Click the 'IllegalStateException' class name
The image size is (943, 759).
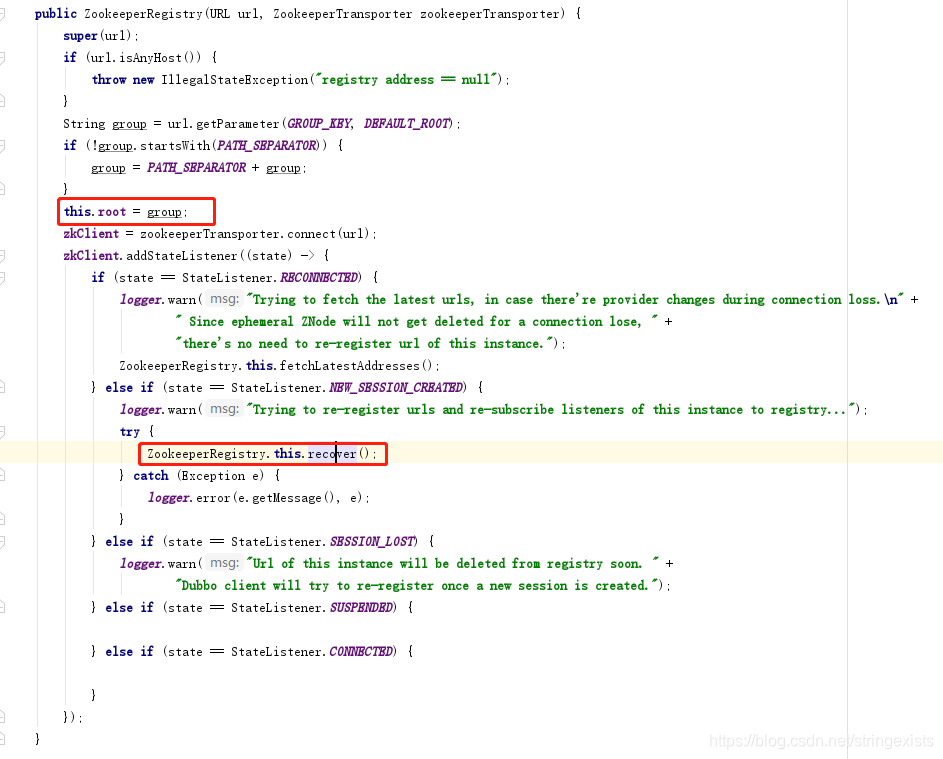(x=235, y=80)
